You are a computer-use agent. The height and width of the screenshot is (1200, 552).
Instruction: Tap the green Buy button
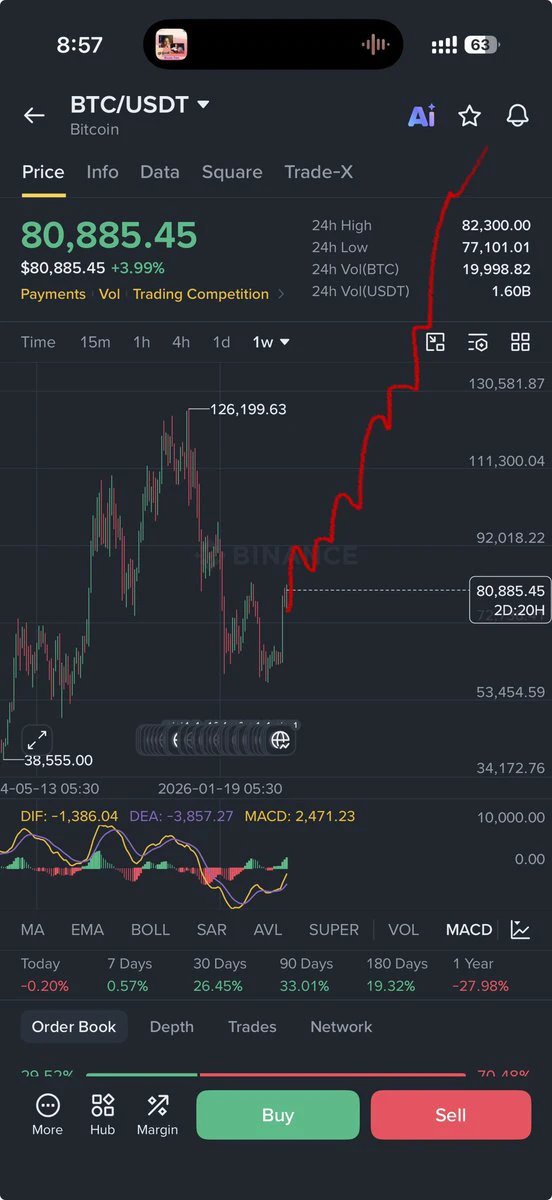(277, 1115)
